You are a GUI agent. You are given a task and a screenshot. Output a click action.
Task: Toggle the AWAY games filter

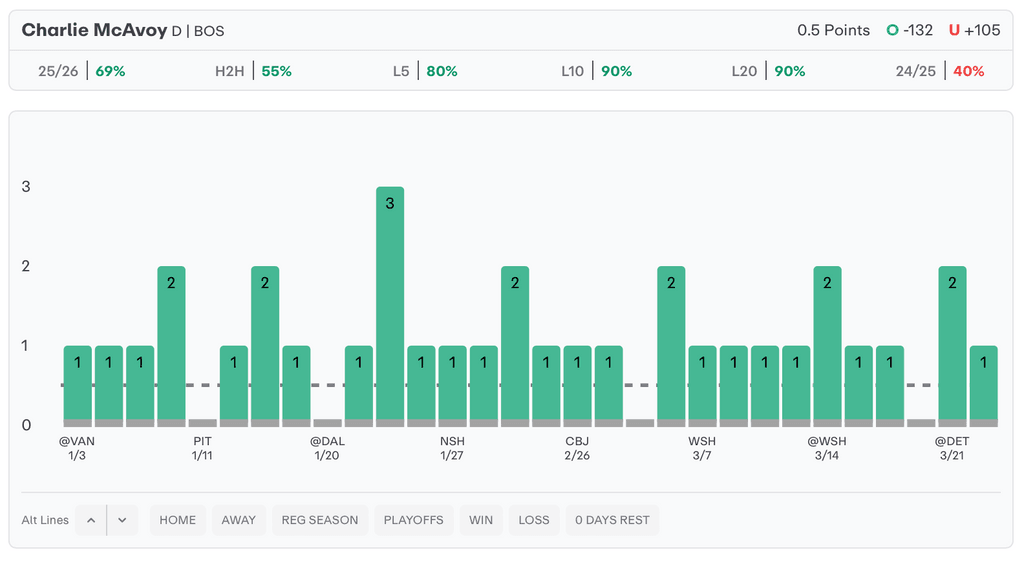(238, 520)
